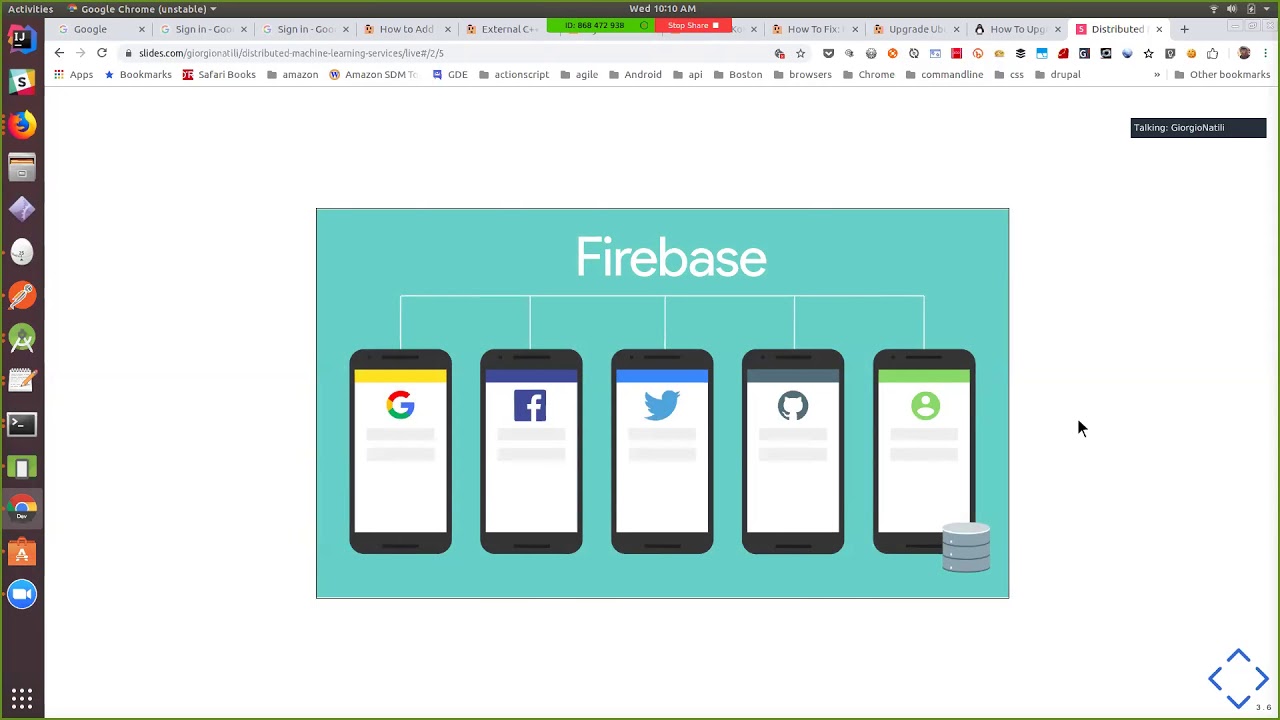Reload the slides.com page
Screen dimensions: 1280x720
pos(101,53)
